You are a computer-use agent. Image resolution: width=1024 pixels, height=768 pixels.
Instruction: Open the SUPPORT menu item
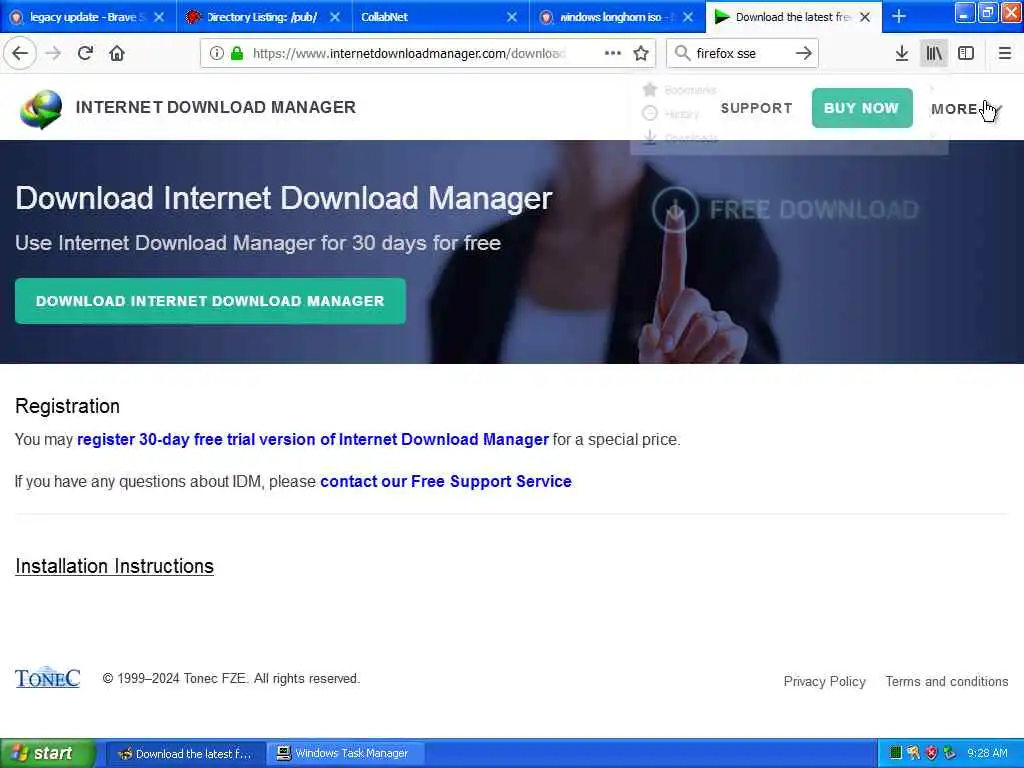coord(756,108)
